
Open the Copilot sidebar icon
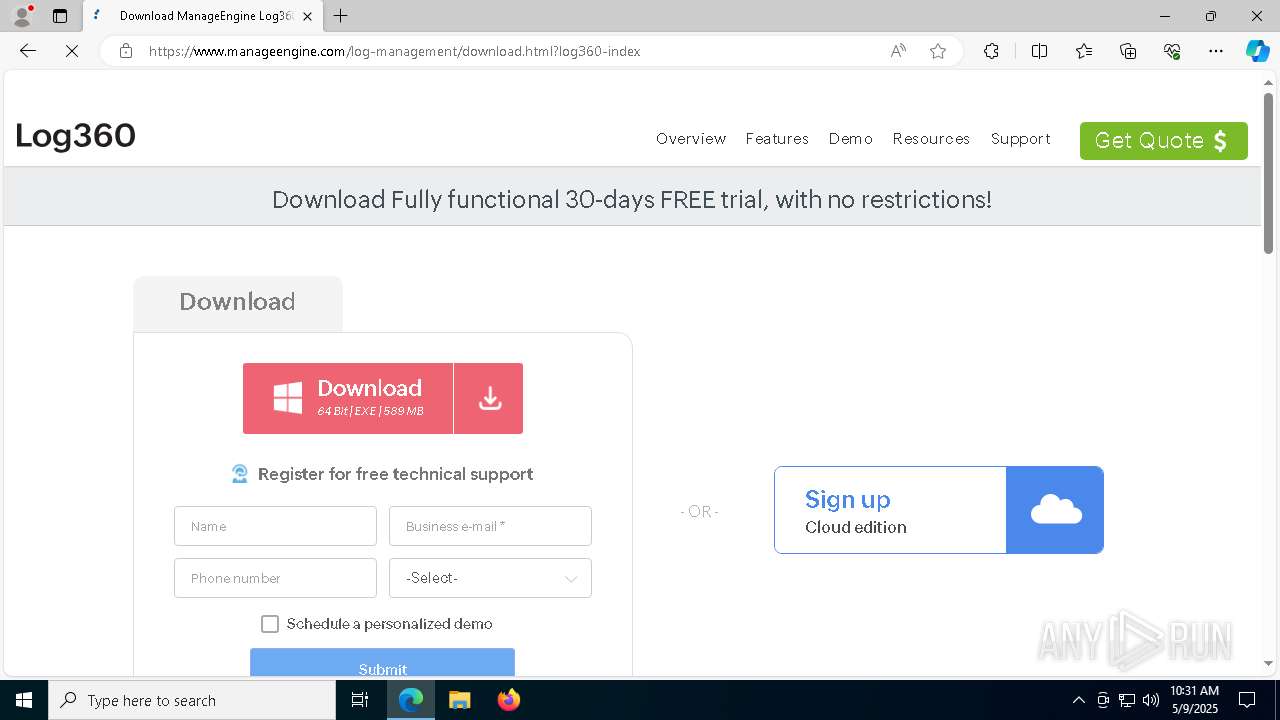tap(1257, 51)
